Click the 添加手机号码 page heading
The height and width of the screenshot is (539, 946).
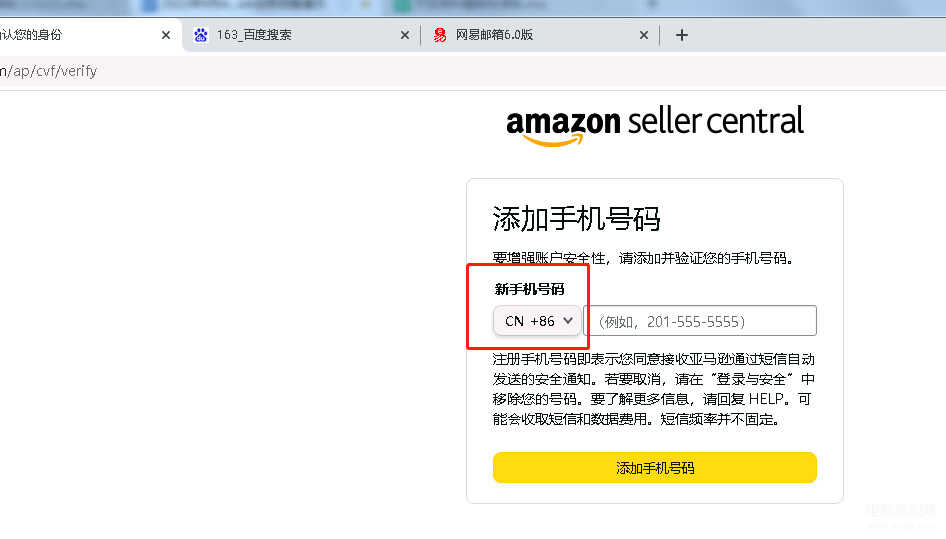point(576,219)
